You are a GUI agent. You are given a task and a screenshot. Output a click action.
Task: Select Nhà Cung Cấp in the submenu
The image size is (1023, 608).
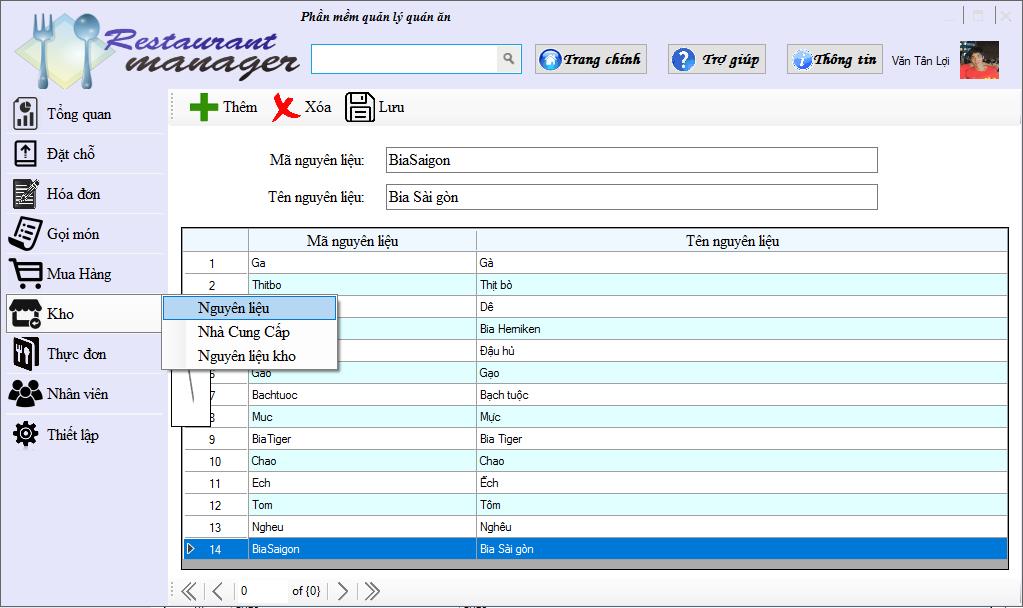[x=249, y=332]
